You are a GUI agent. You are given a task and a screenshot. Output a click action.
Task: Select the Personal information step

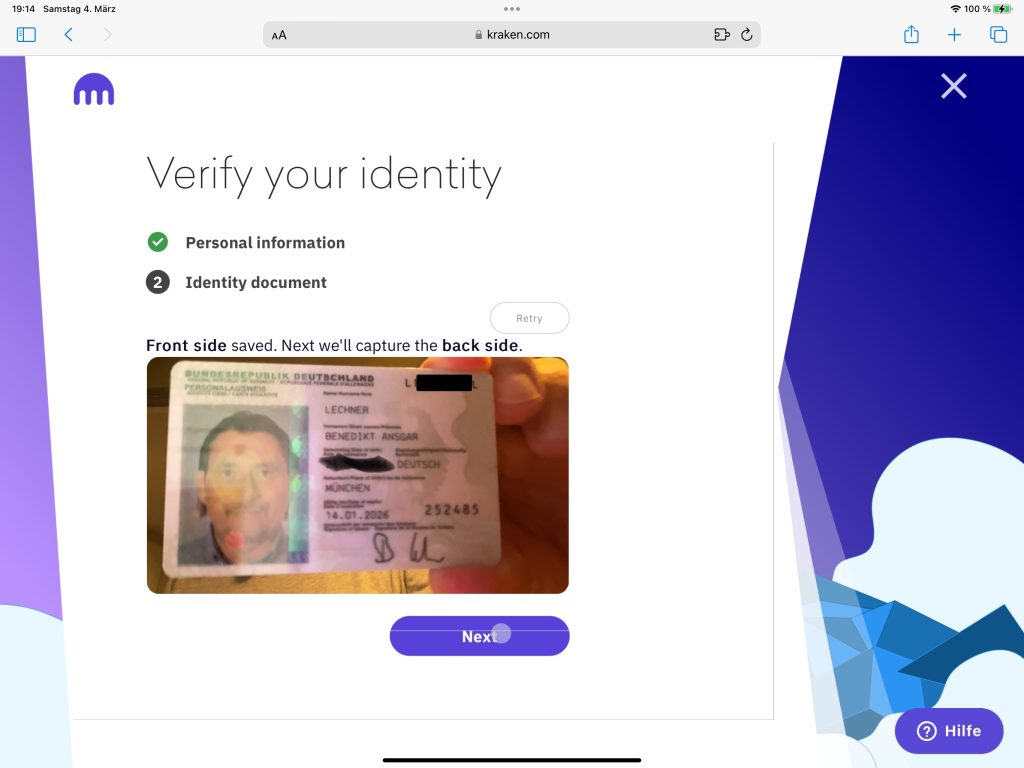pos(265,243)
